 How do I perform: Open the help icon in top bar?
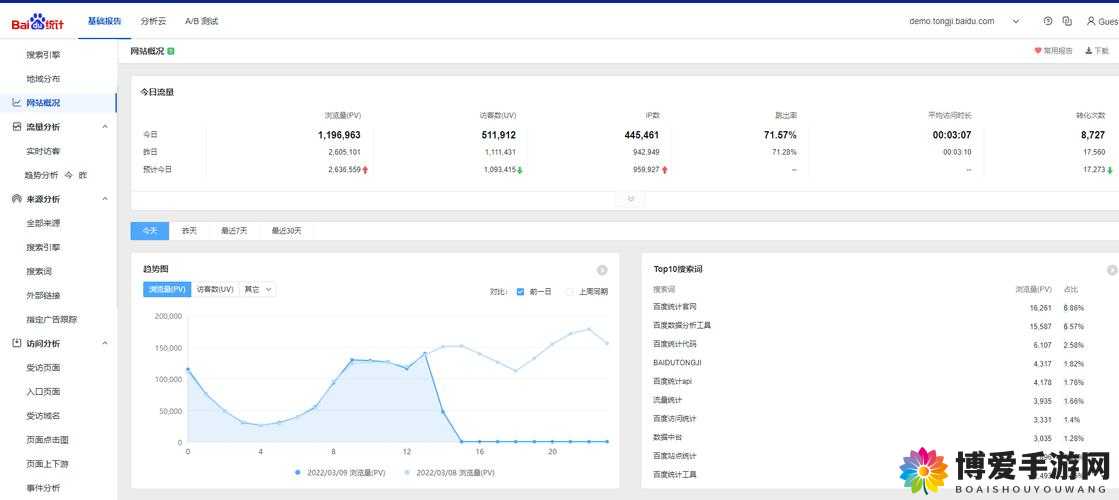(x=1048, y=21)
